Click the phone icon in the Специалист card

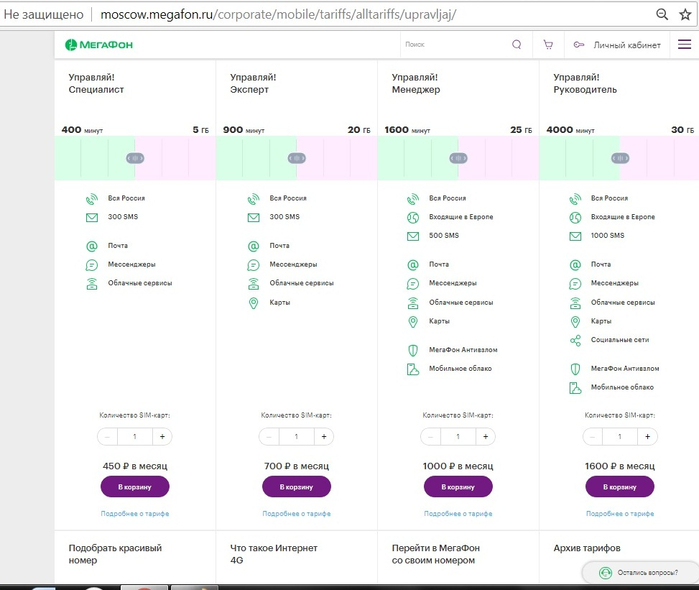coord(92,198)
